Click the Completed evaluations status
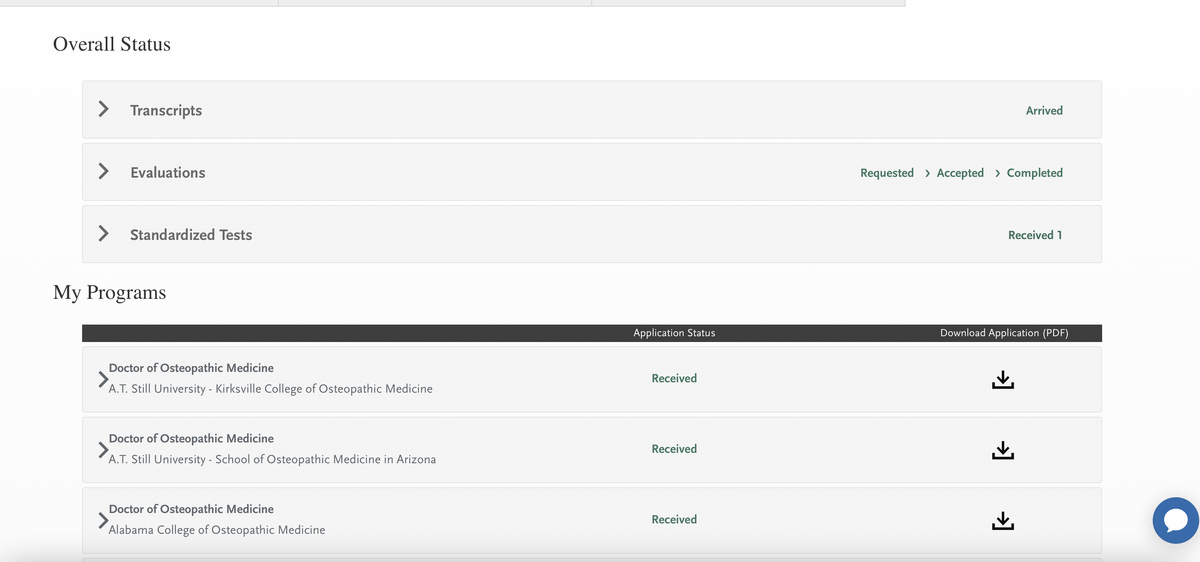Image resolution: width=1200 pixels, height=562 pixels. click(x=1035, y=173)
